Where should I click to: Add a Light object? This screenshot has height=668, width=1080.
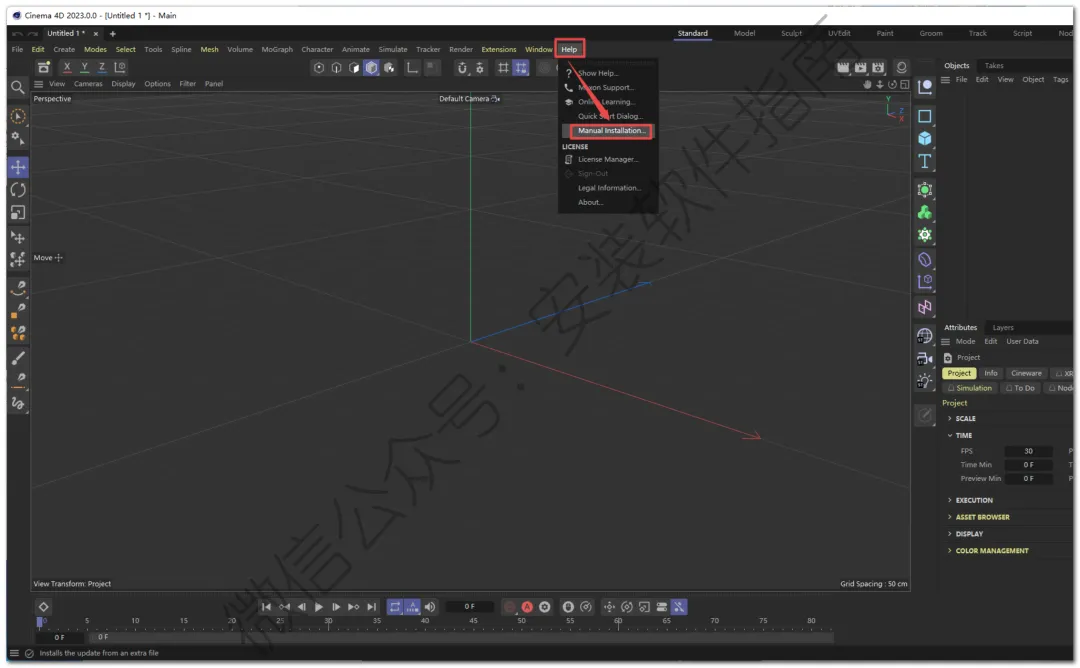point(924,381)
